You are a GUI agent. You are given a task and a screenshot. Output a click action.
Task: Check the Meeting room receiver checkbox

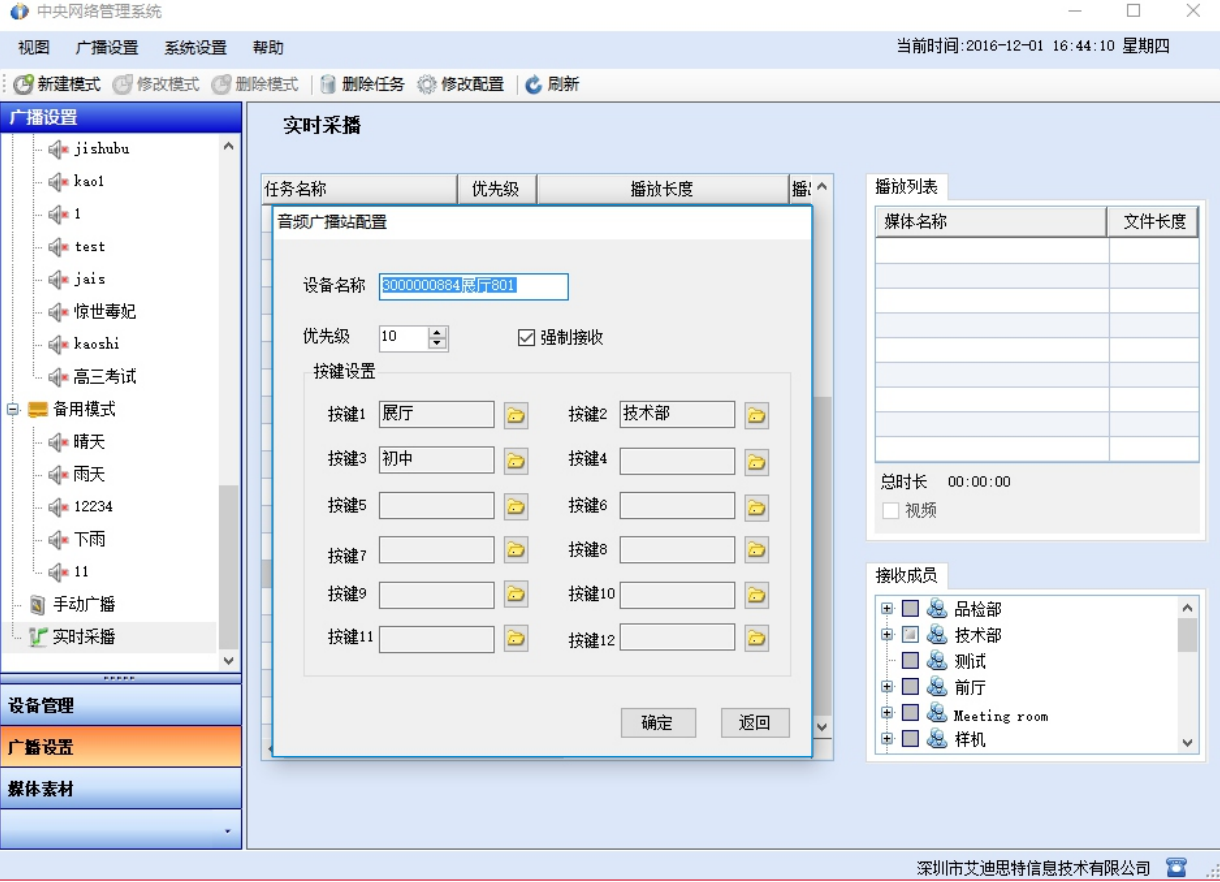[910, 713]
